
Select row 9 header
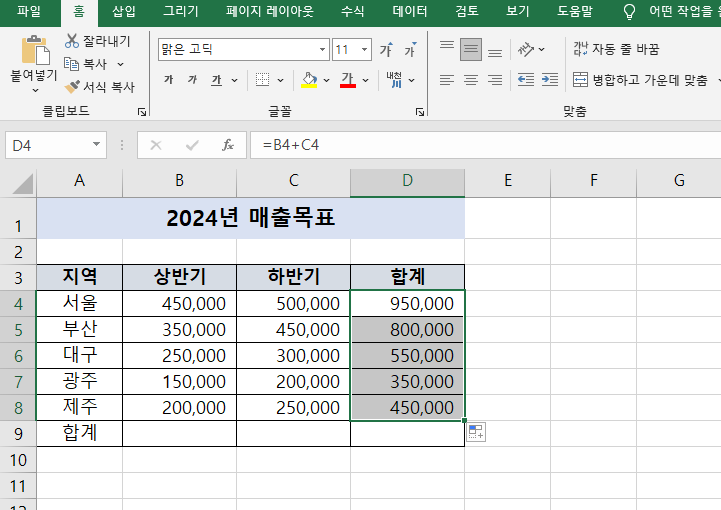click(x=18, y=434)
